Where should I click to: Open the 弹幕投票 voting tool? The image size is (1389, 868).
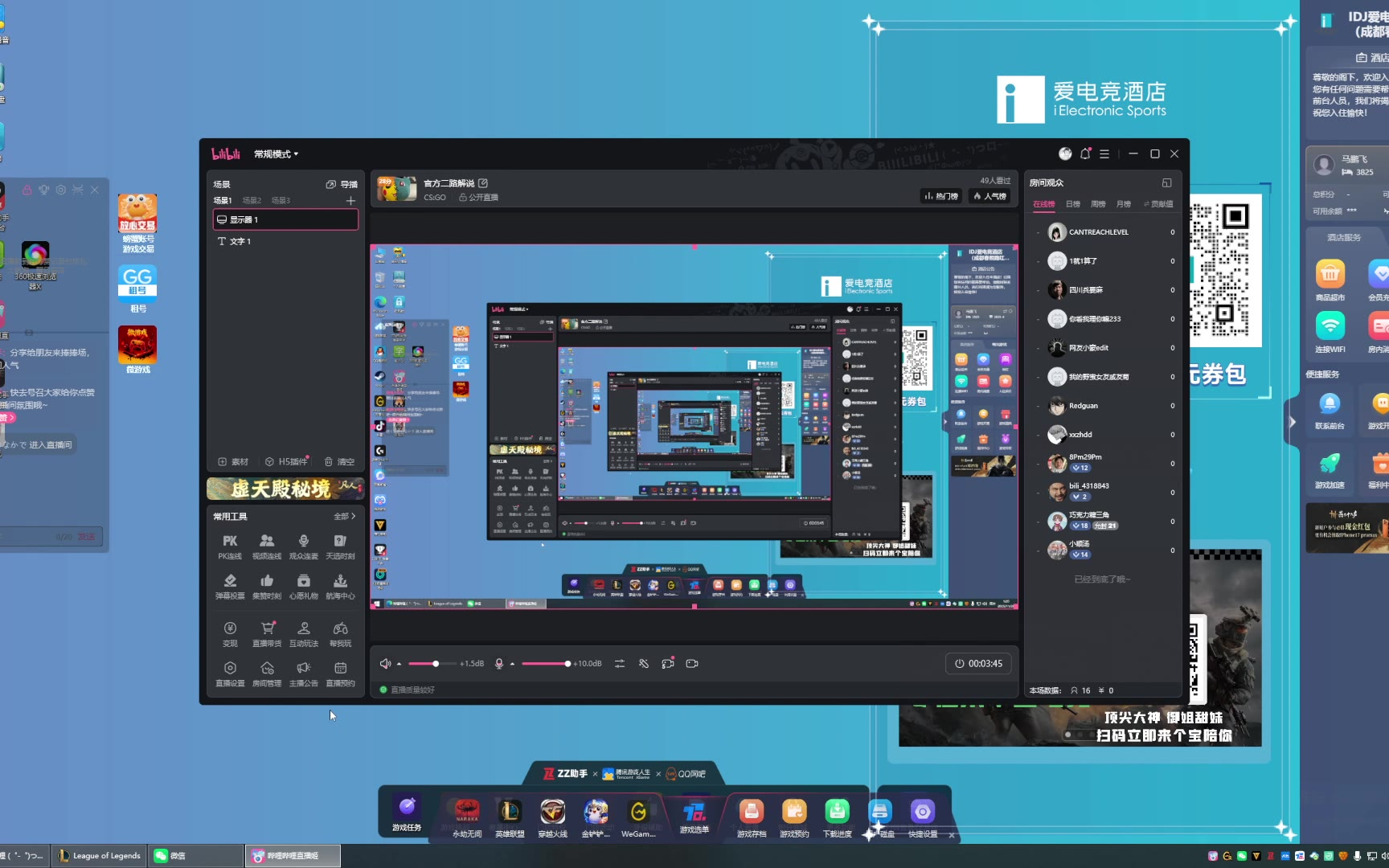tap(230, 585)
